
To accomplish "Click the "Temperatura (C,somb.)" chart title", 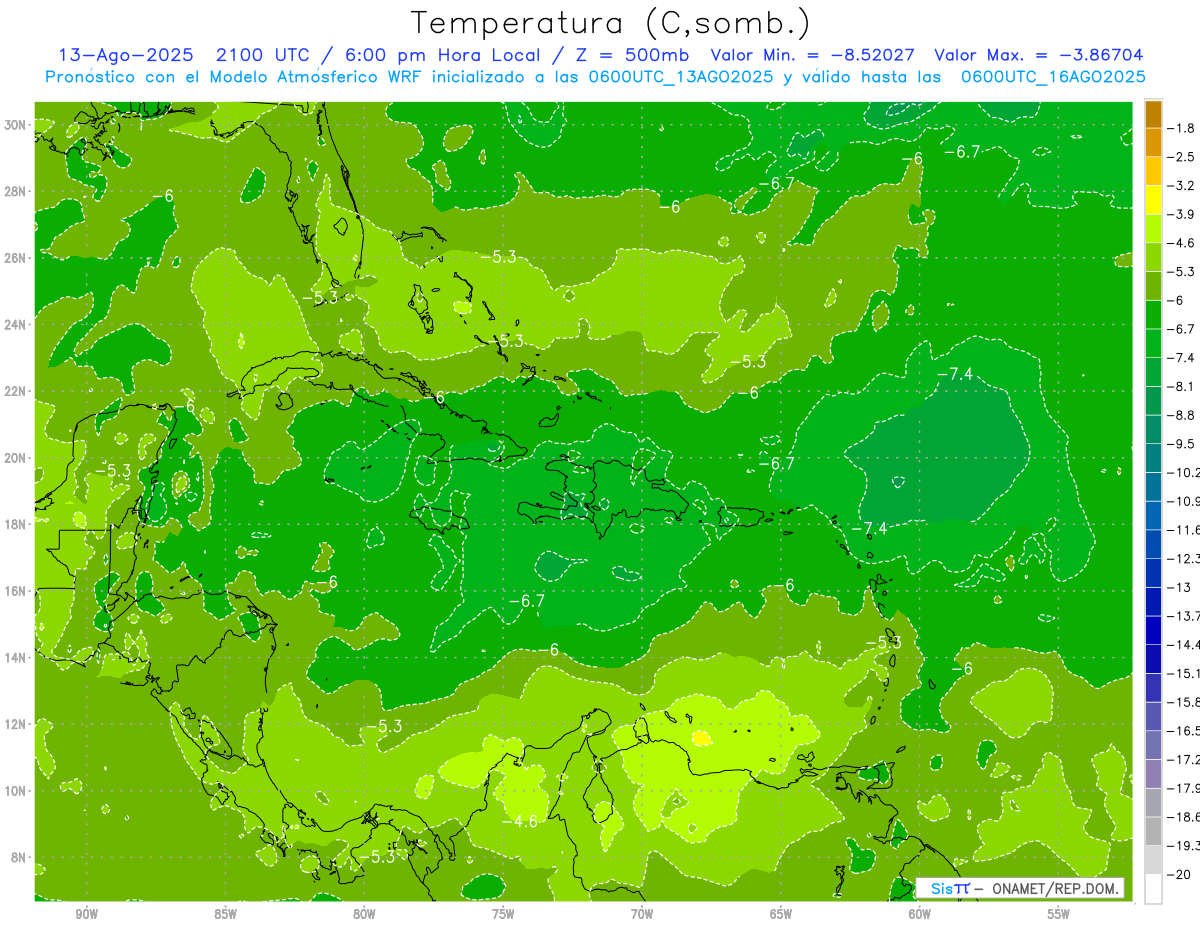I will point(611,24).
